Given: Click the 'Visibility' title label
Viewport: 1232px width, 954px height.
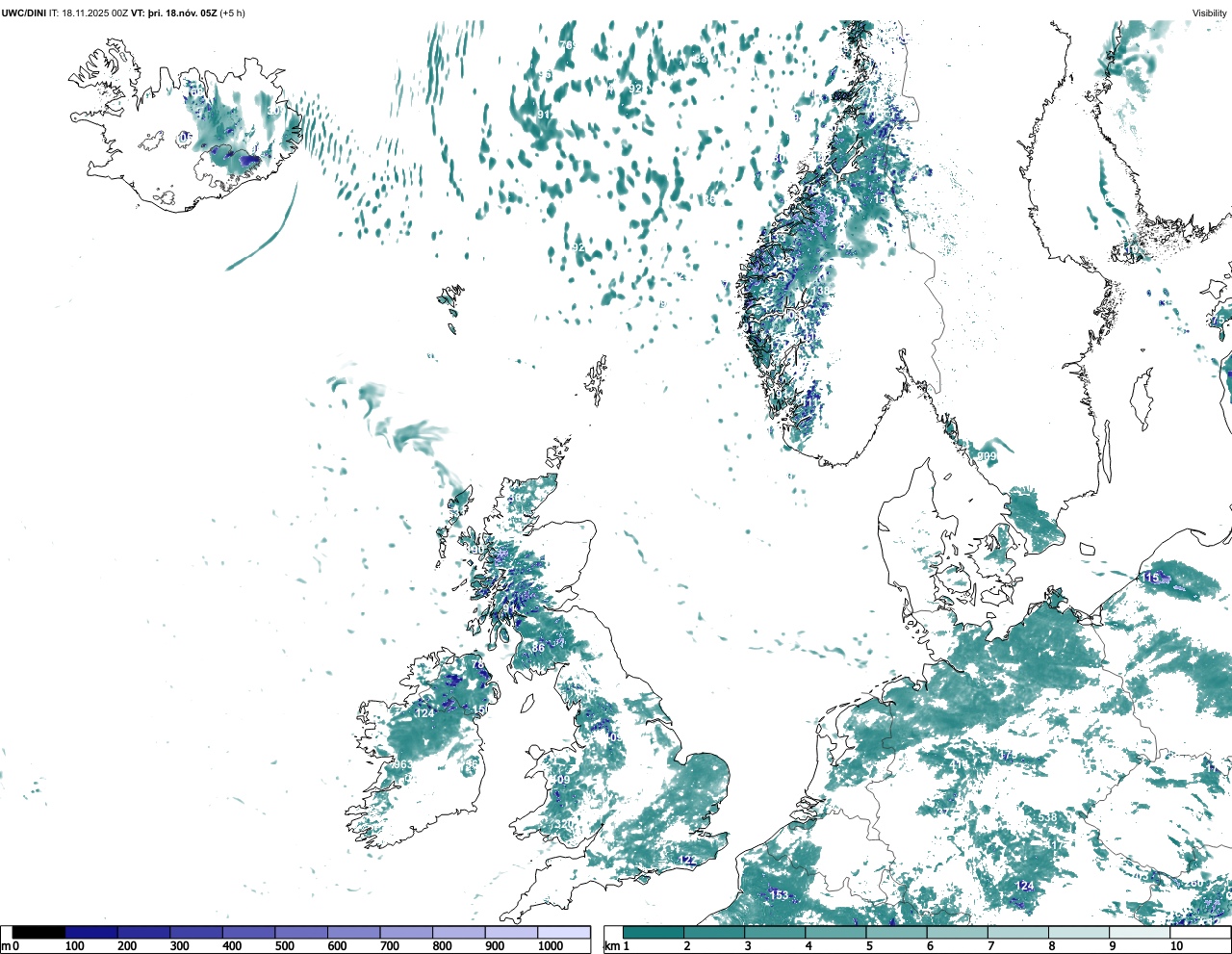Looking at the screenshot, I should [1210, 13].
